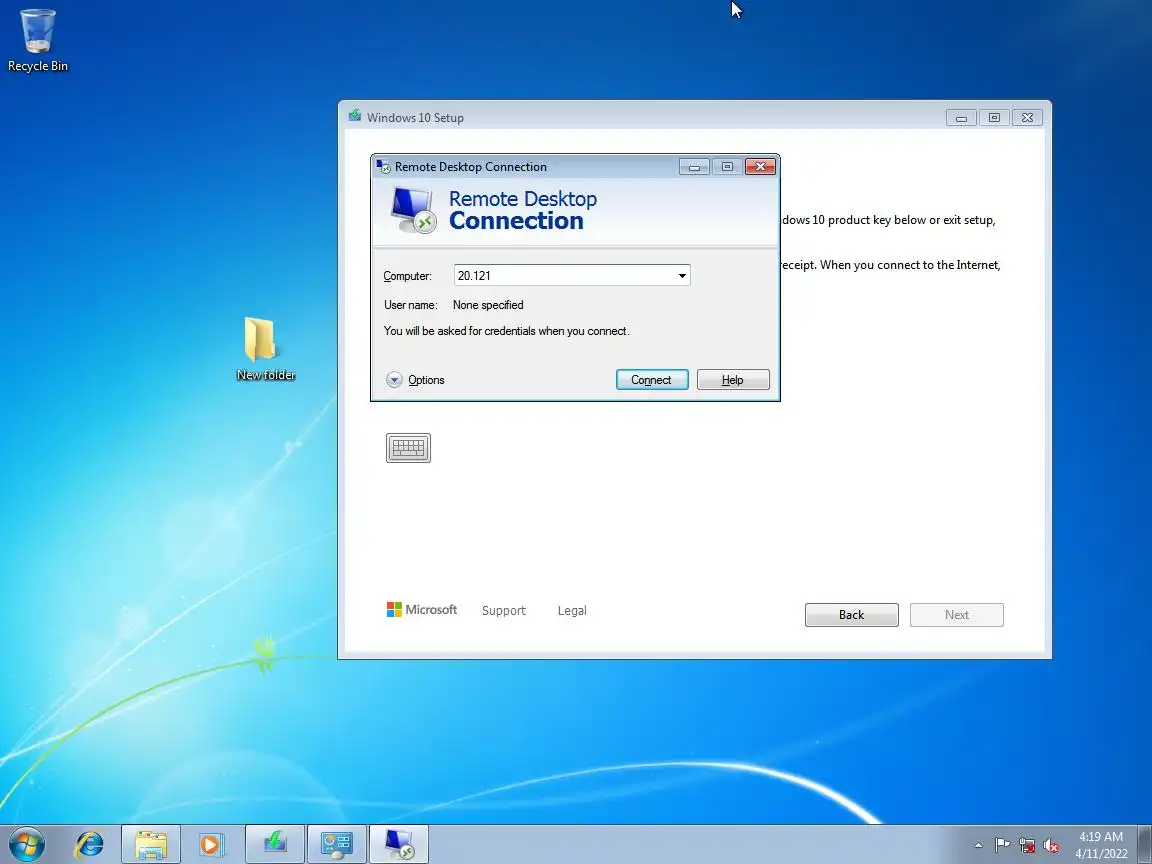Open the Windows Start orb
Image resolution: width=1152 pixels, height=864 pixels.
(x=27, y=844)
